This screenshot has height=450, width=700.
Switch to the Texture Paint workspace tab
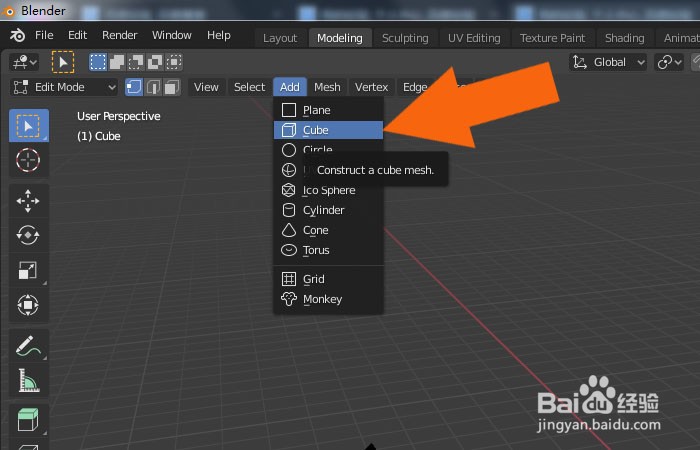pos(552,38)
